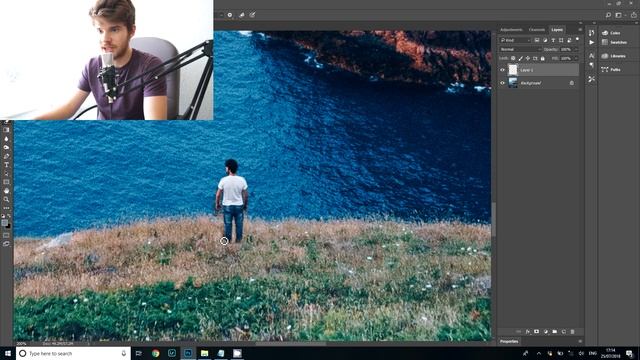
Task: Toggle pixel layer filter
Action: tap(537, 40)
